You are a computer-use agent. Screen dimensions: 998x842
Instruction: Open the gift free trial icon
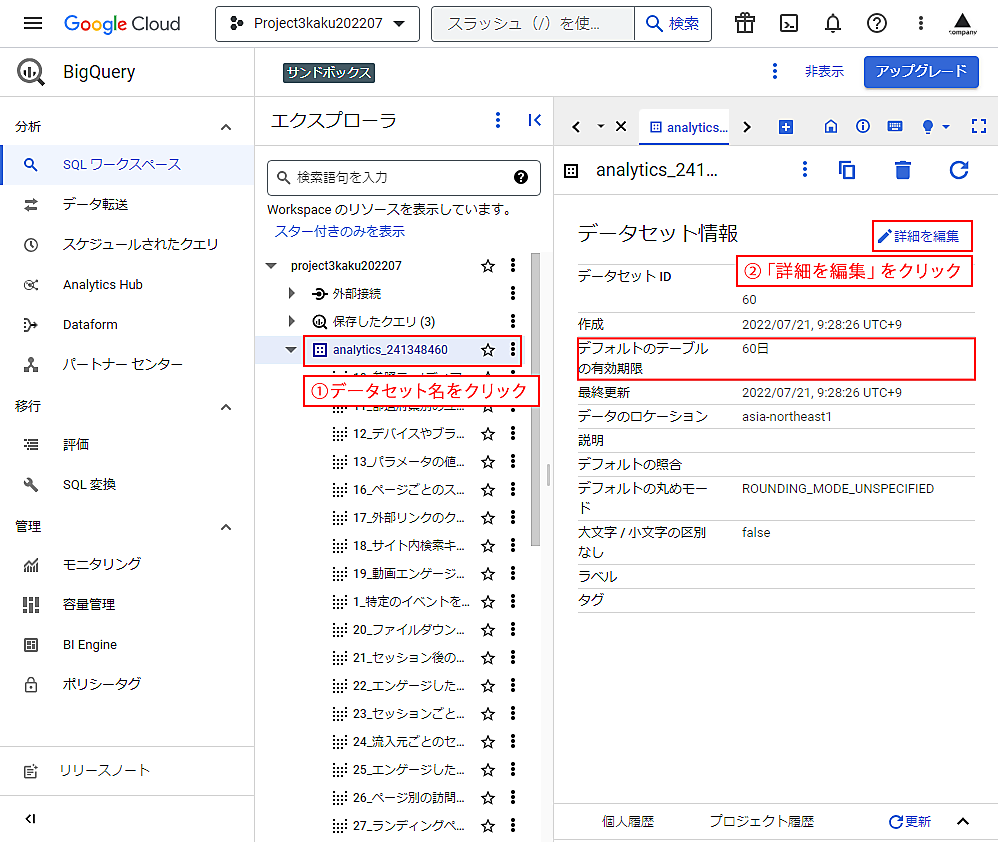coord(745,24)
